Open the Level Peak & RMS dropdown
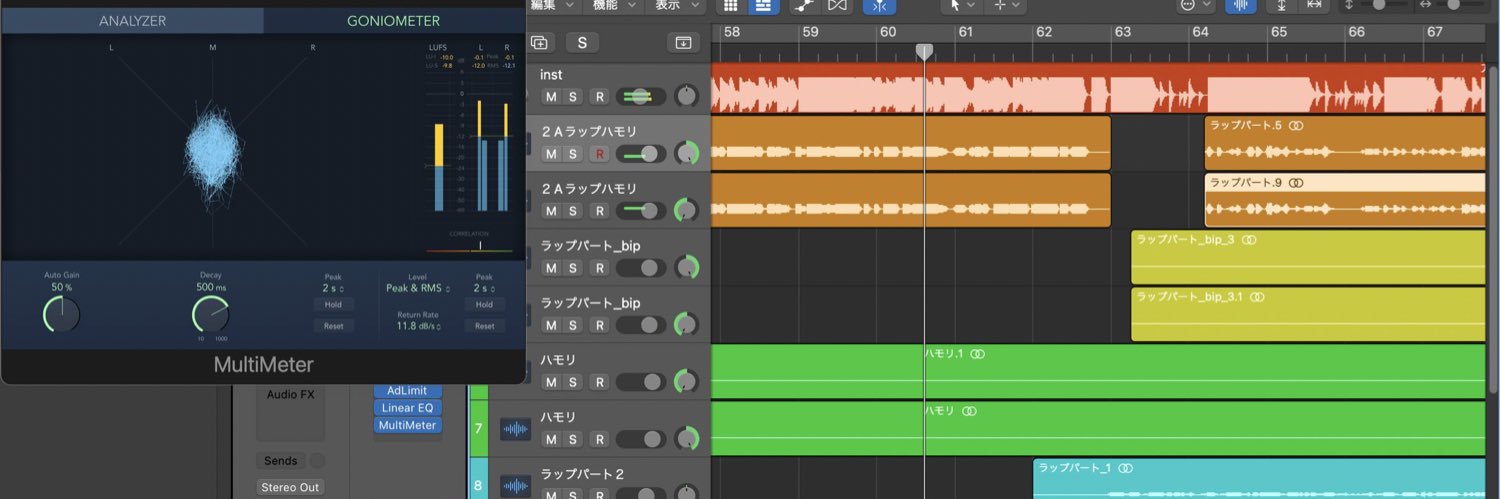Screen dimensions: 1500x499 [417, 288]
